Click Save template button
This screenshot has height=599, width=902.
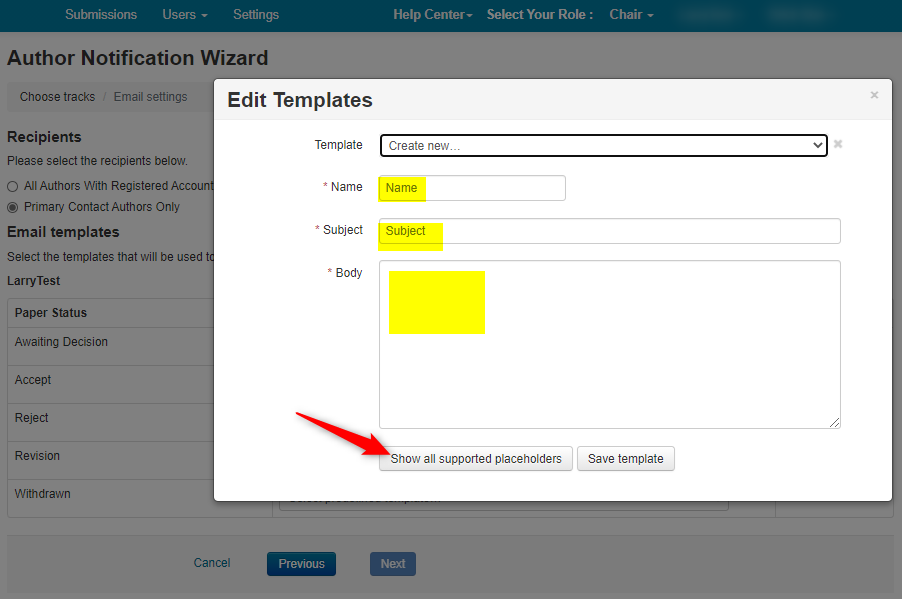pos(626,459)
